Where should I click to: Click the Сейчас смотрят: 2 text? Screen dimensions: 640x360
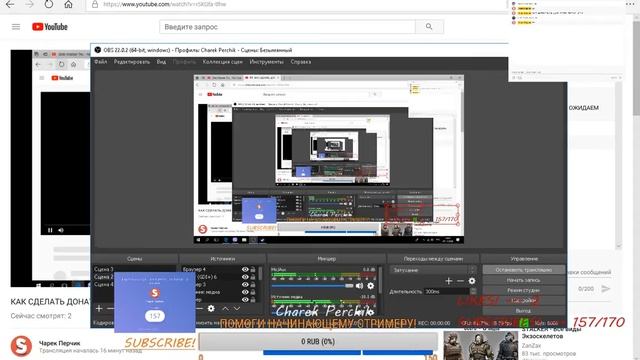(x=41, y=316)
